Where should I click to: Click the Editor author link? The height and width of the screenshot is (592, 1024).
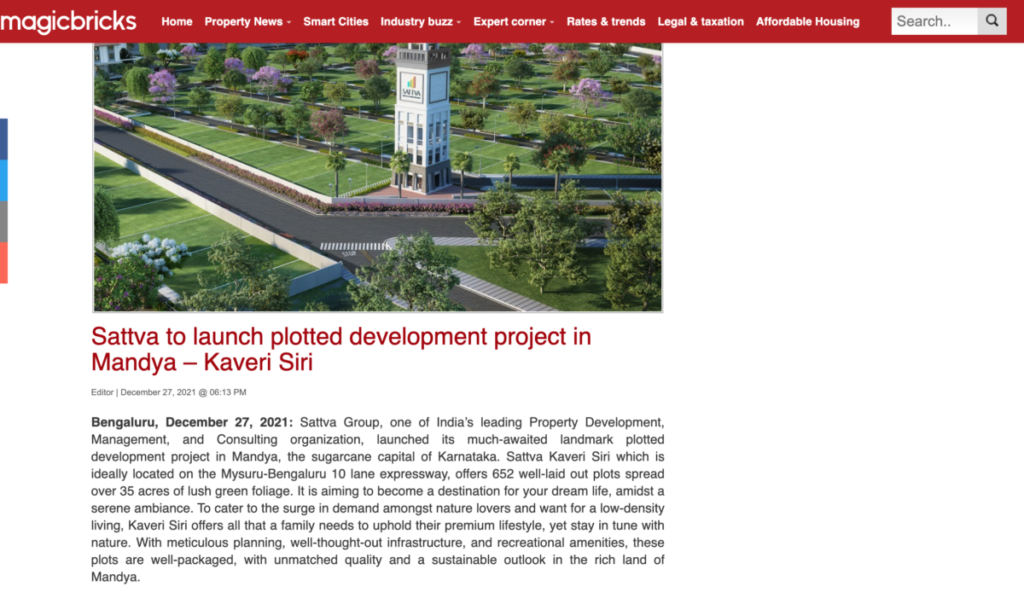coord(102,392)
